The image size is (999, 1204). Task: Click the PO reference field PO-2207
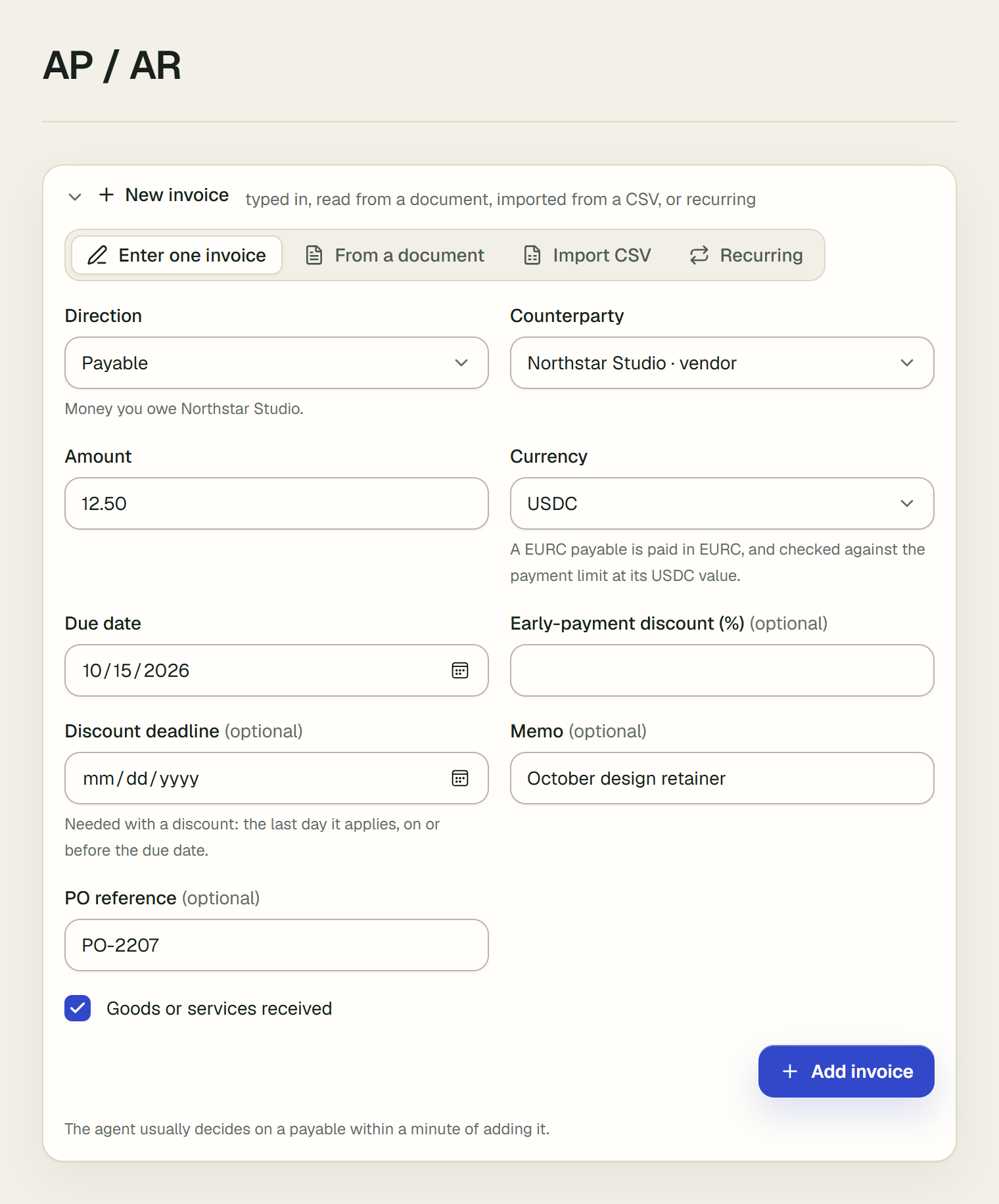(277, 945)
